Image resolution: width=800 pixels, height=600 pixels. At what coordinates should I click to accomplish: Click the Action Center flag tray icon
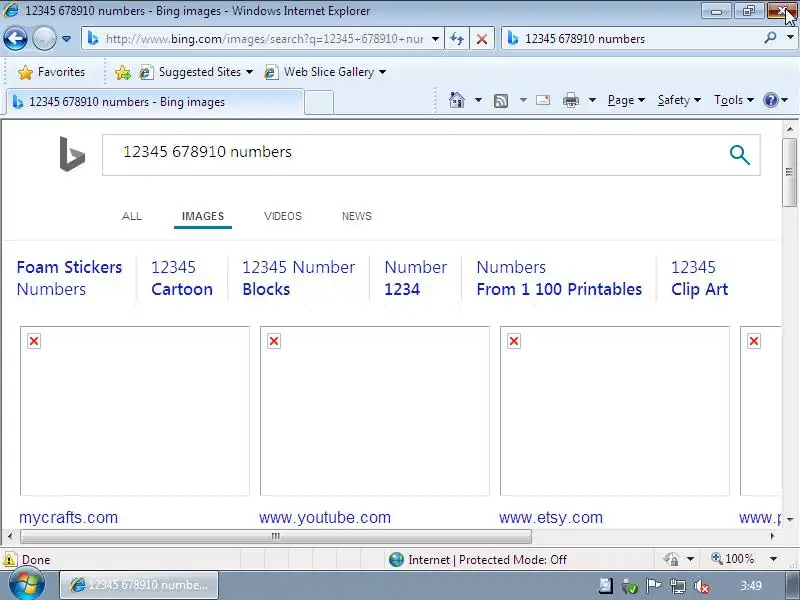(653, 586)
